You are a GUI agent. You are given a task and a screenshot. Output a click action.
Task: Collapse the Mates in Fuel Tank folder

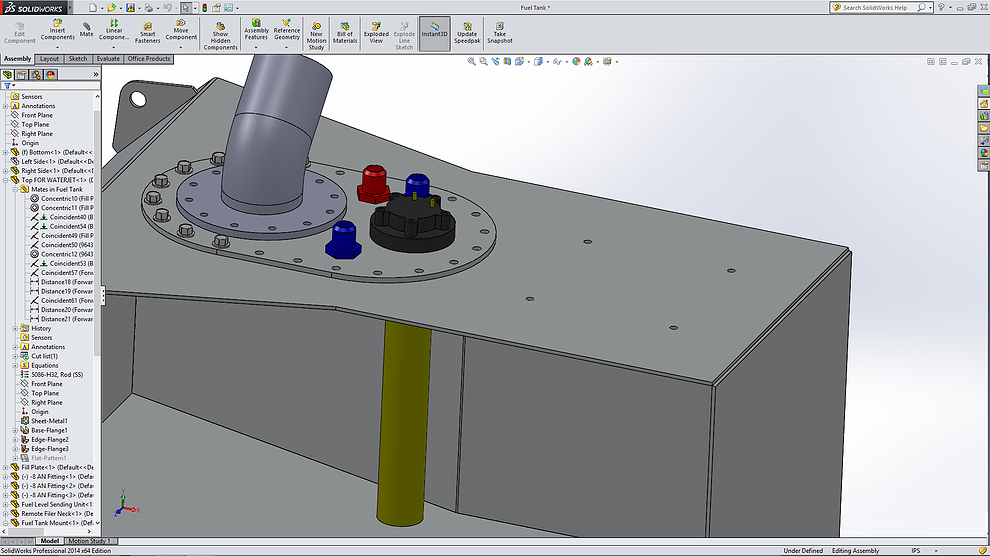(x=13, y=189)
